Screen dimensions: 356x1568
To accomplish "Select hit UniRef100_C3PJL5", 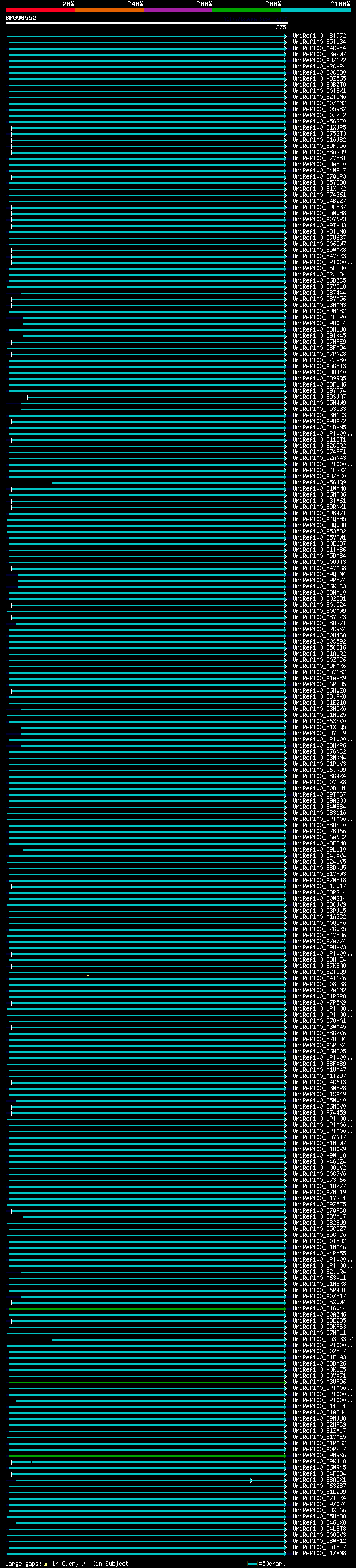I will tap(319, 911).
